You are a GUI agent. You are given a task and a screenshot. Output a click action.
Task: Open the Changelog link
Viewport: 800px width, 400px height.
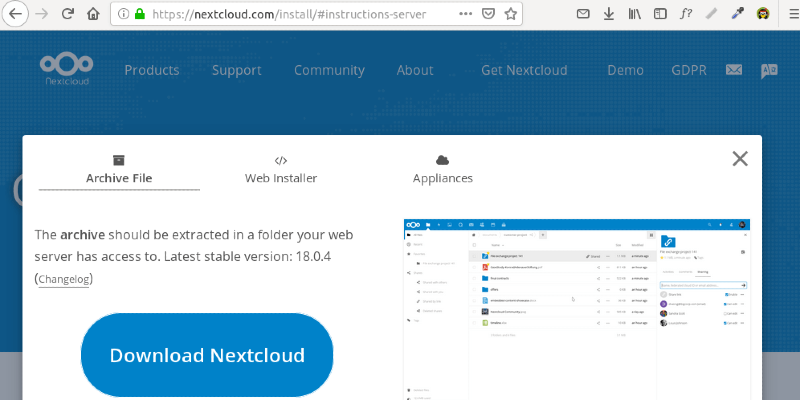64,279
